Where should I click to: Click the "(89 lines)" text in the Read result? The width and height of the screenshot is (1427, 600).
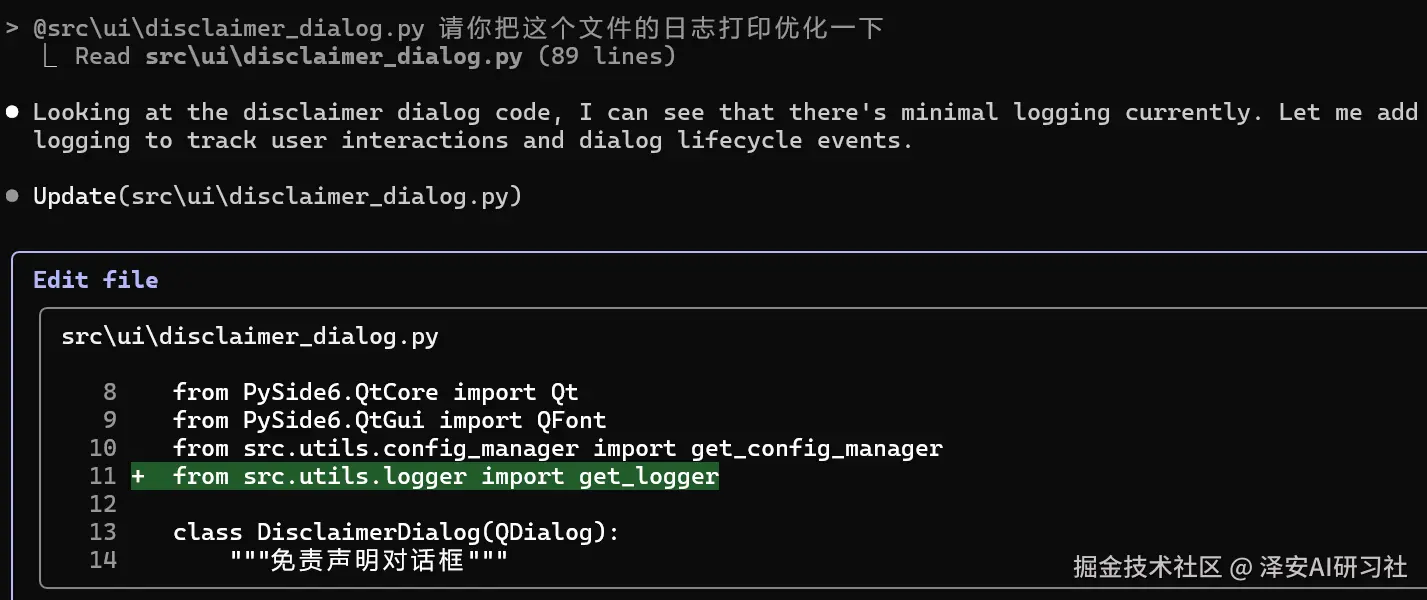(607, 56)
